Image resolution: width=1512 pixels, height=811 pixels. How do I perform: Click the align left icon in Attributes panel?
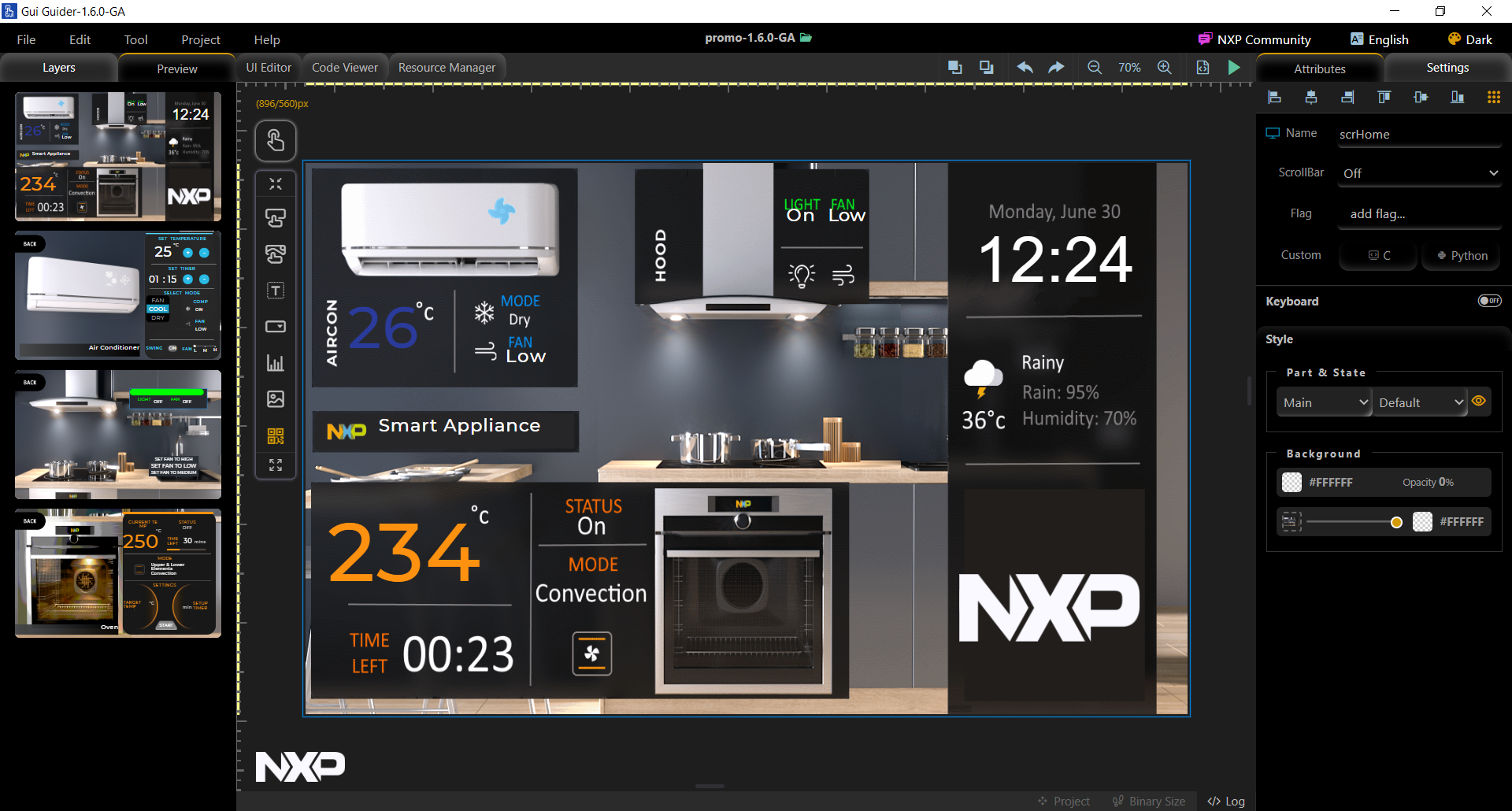point(1273,97)
